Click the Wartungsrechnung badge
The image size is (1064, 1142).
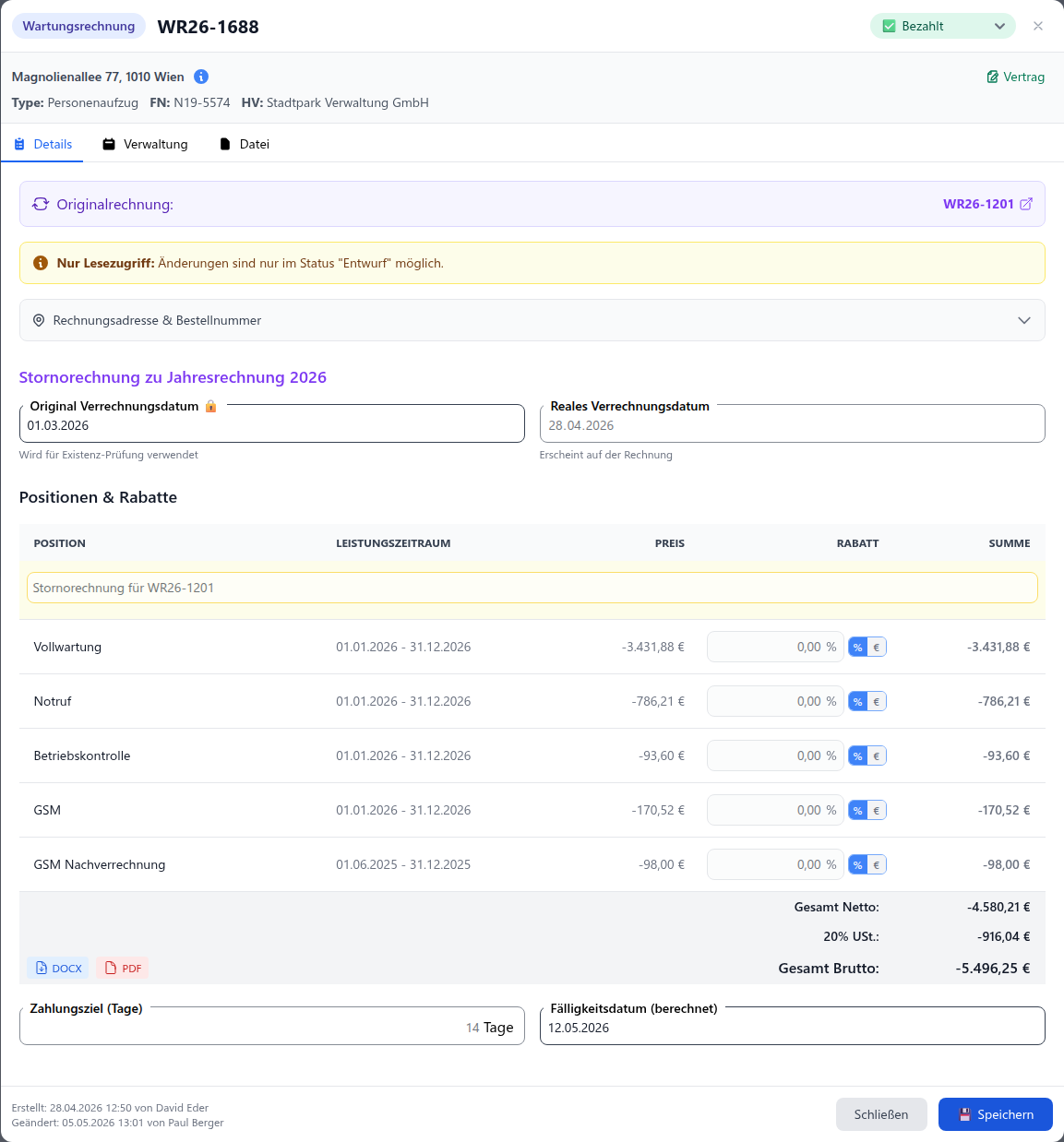click(x=78, y=26)
